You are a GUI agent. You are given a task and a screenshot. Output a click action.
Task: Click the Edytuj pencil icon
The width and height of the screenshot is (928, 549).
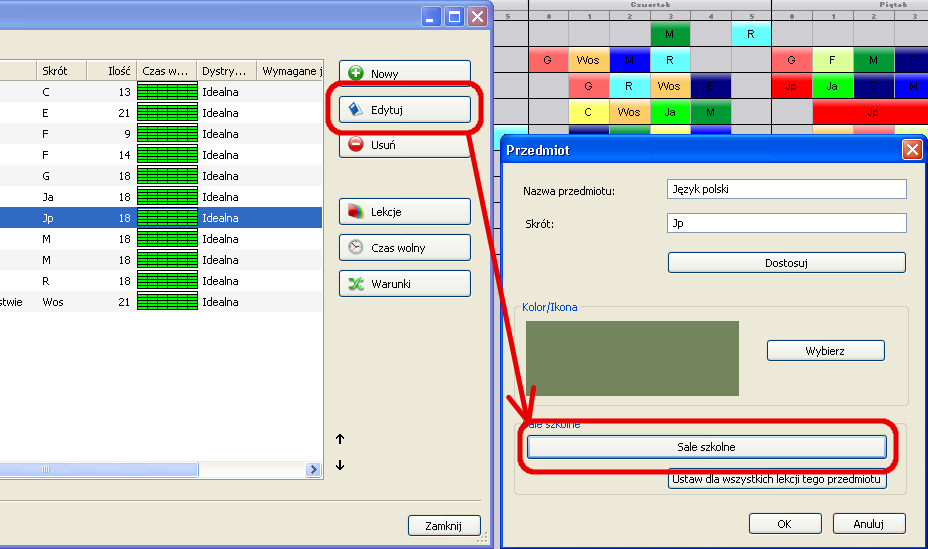pos(355,109)
